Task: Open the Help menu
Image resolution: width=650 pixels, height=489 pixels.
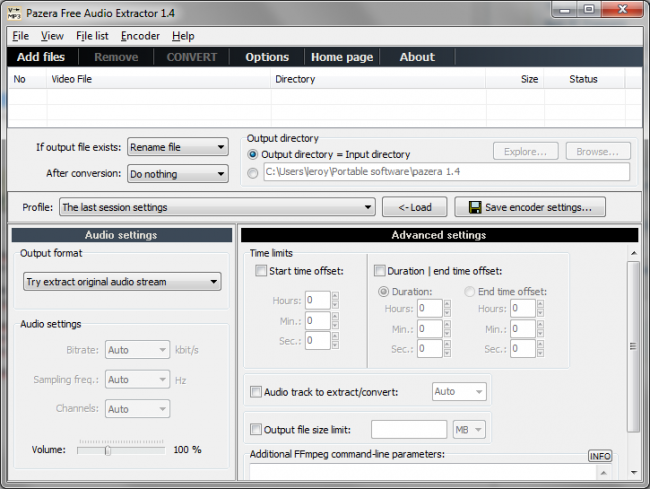Action: pos(183,36)
